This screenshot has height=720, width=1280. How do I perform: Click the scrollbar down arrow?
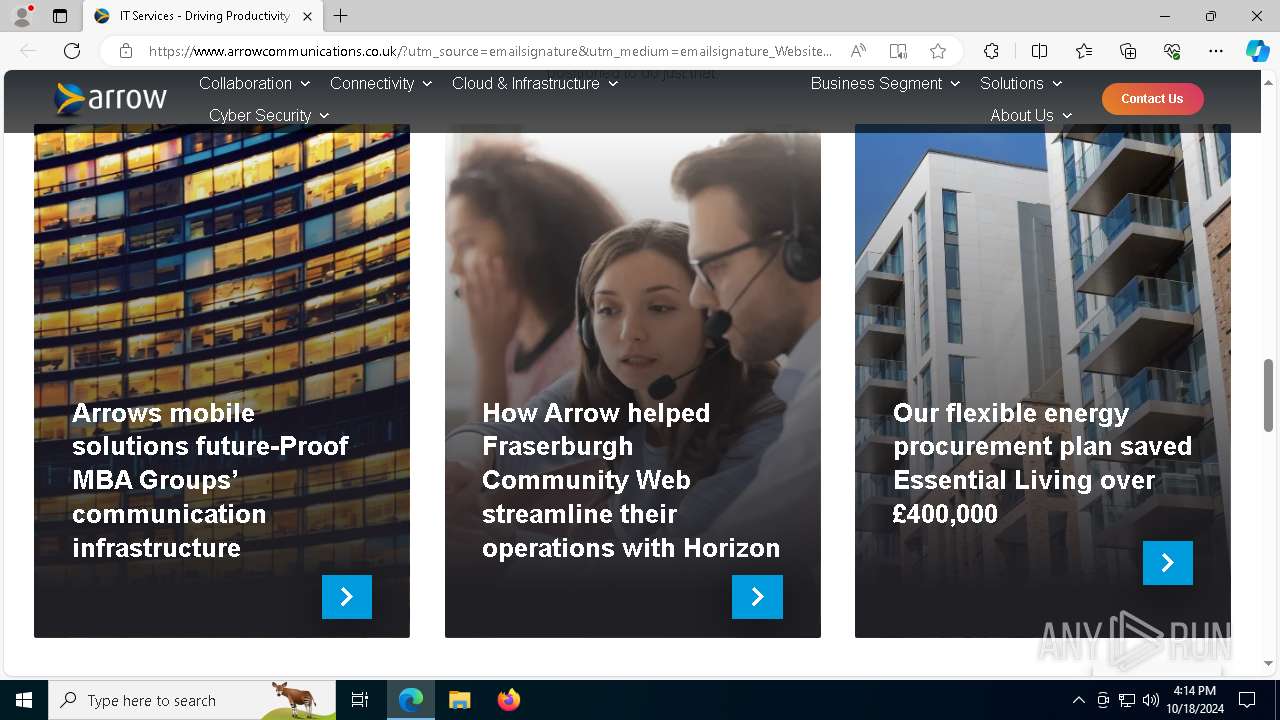pos(1269,663)
